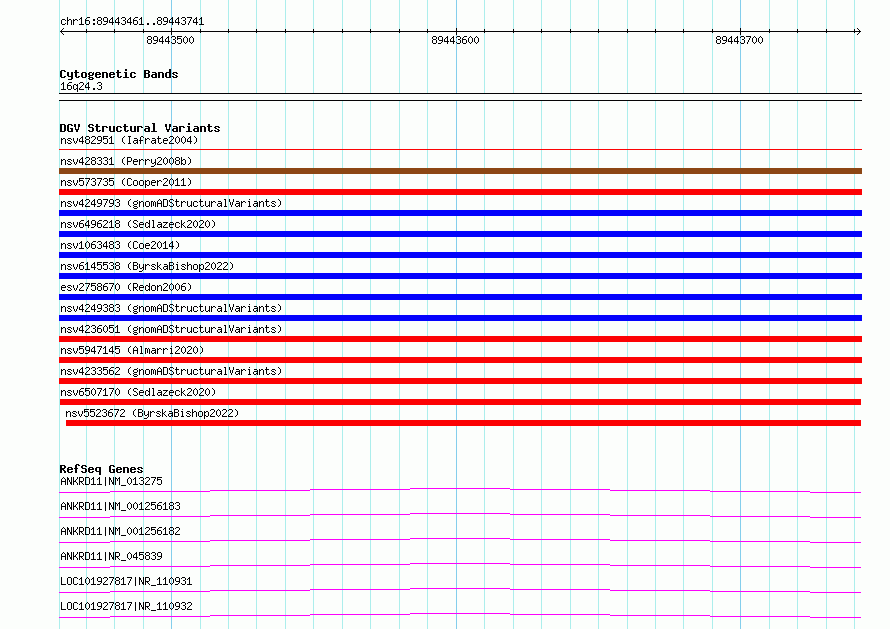Viewport: 890px width, 629px height.
Task: Click the magenta ANKRD11|NM_001256183 gene line
Action: point(460,515)
